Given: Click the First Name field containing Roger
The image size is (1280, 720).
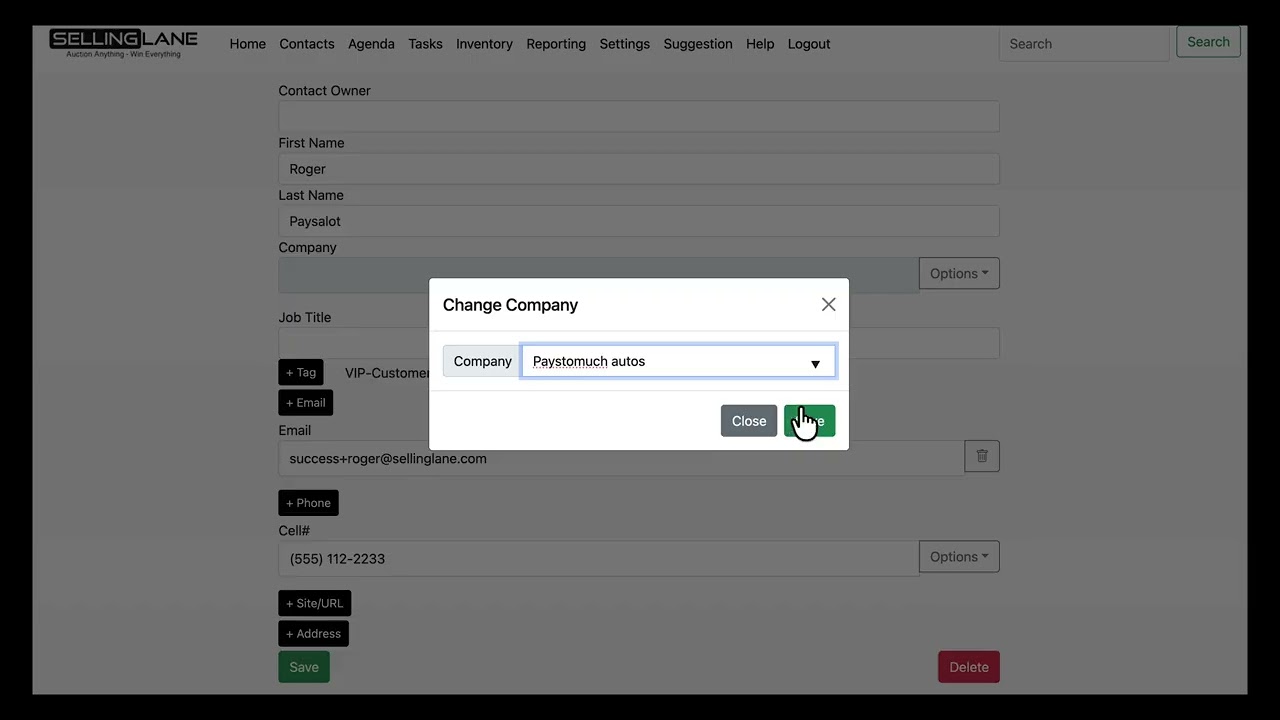Looking at the screenshot, I should tap(639, 169).
